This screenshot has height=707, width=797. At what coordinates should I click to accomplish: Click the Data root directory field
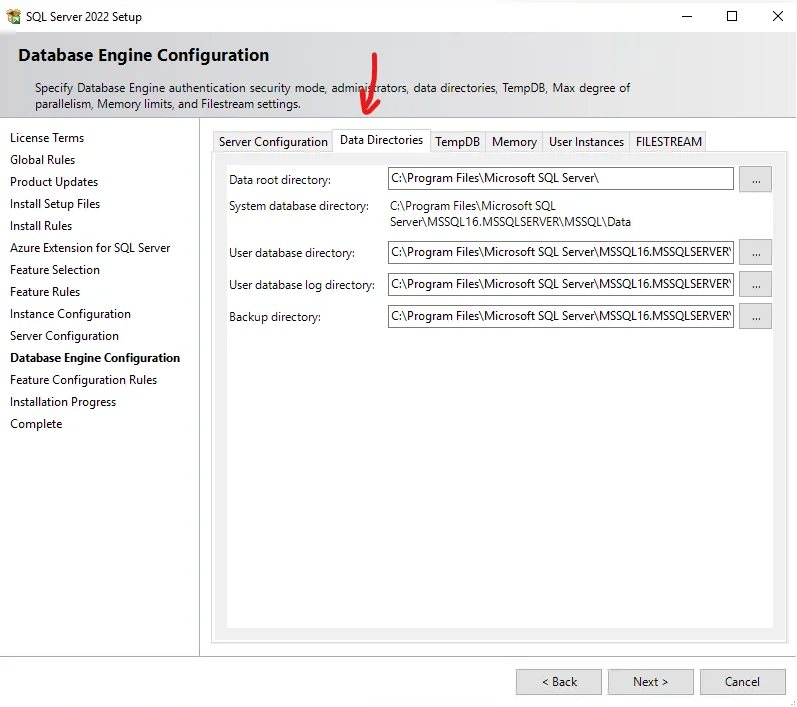[561, 178]
